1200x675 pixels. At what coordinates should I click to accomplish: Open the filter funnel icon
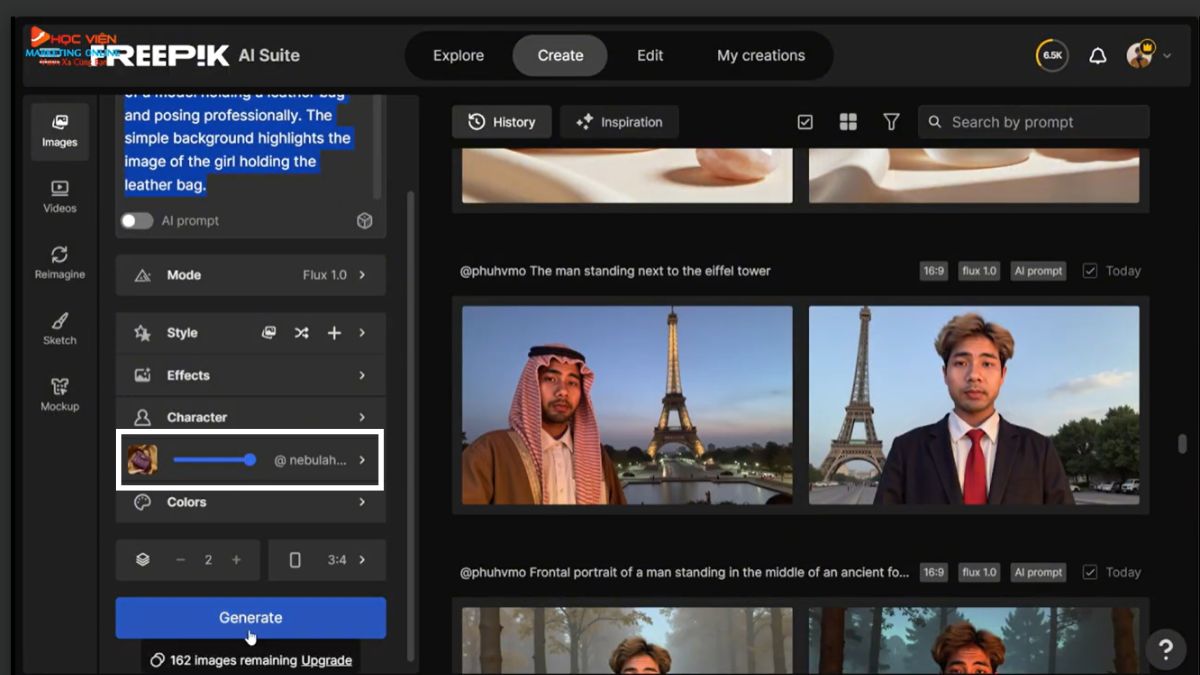891,122
